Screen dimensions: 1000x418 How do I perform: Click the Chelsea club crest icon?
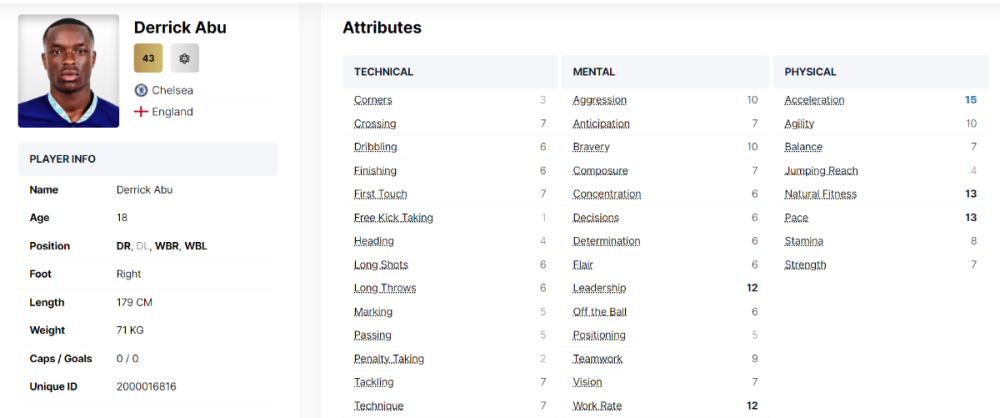[x=142, y=90]
